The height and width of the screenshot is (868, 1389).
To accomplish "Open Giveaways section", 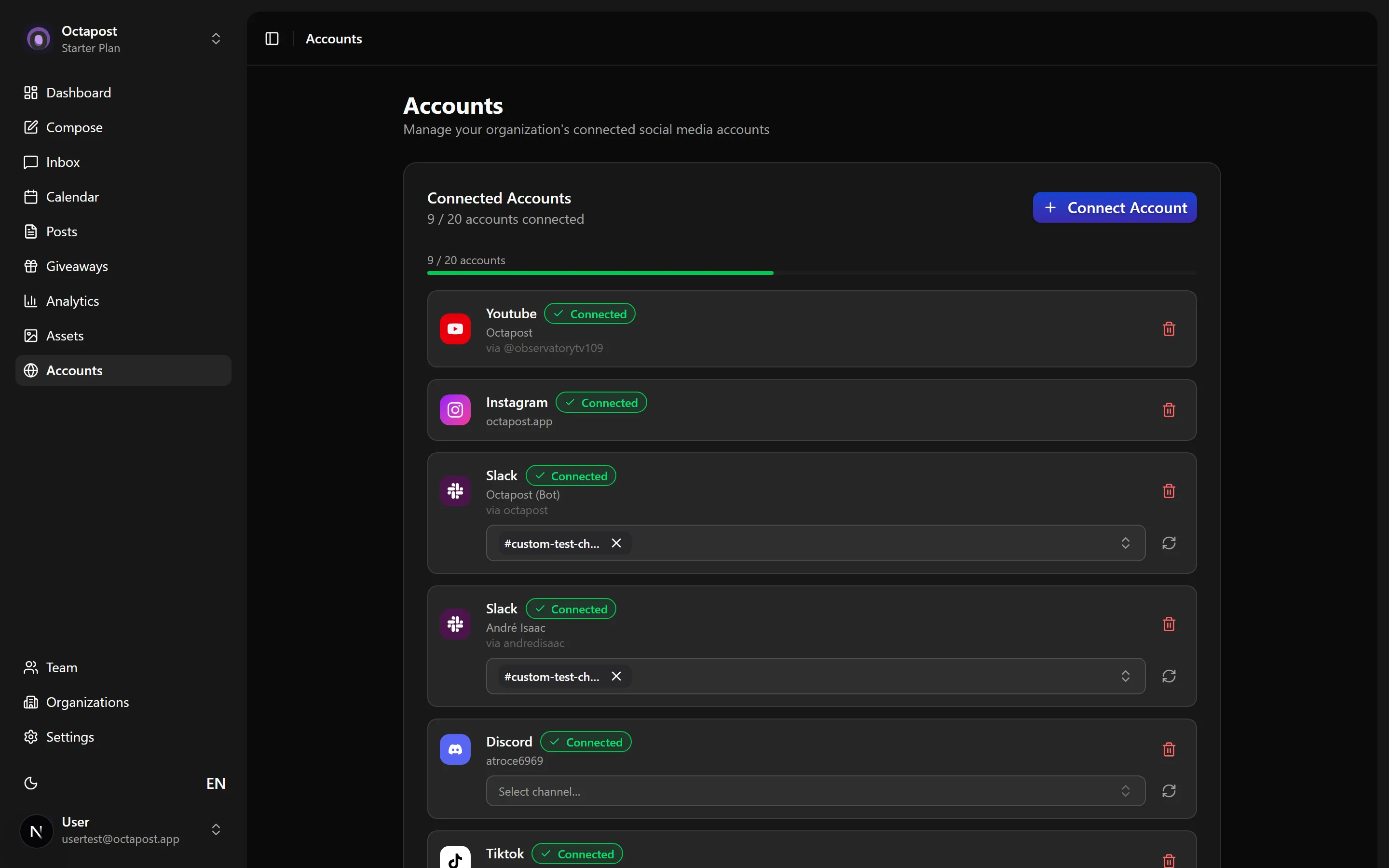I will [123, 266].
